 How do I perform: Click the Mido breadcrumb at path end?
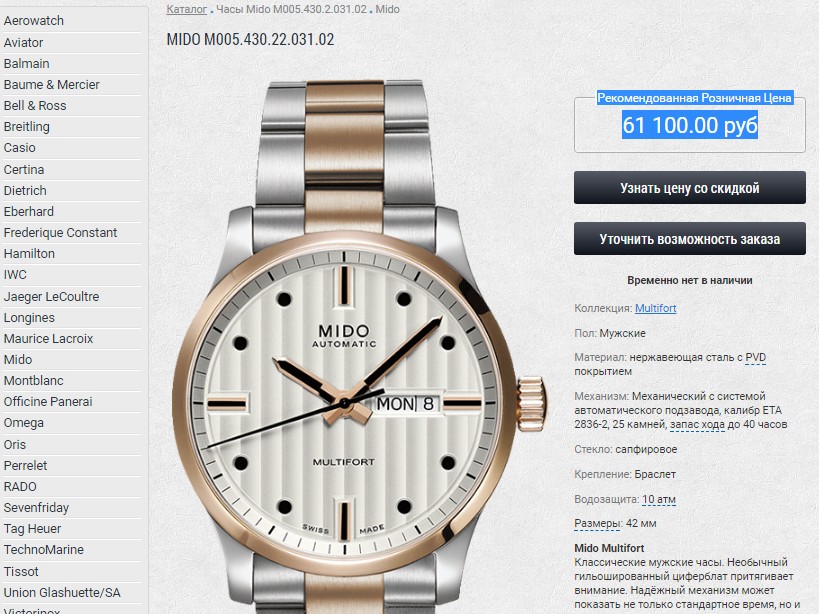click(387, 9)
